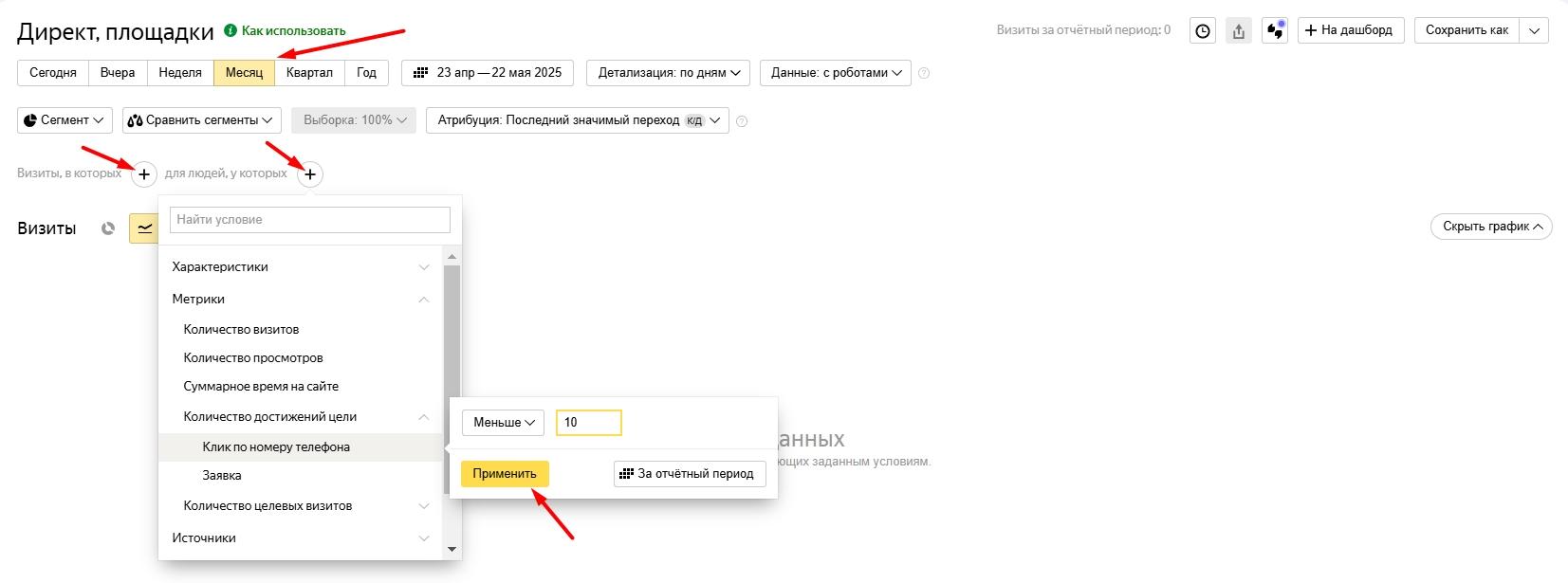Image resolution: width=1568 pixels, height=583 pixels.
Task: Choose Количество визитов metric
Action: tap(241, 330)
